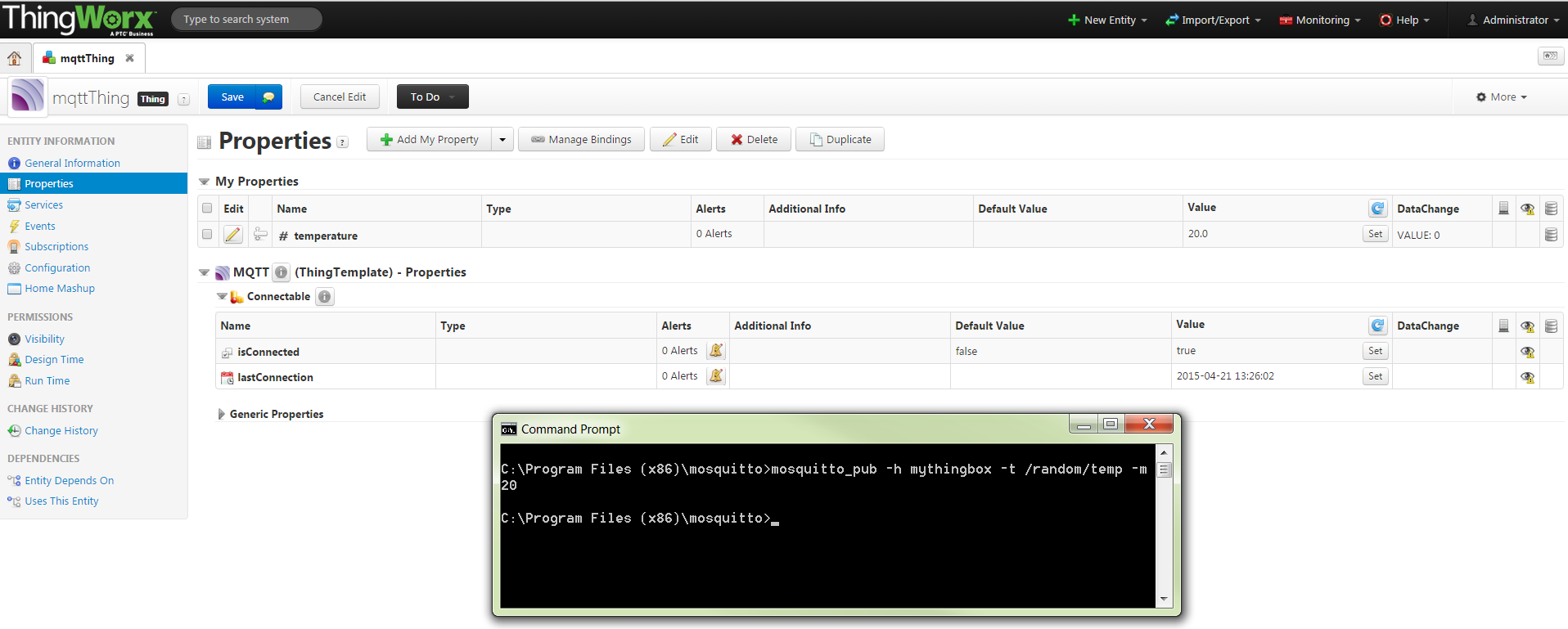Click the Cancel Edit button
The height and width of the screenshot is (629, 1568).
[340, 97]
